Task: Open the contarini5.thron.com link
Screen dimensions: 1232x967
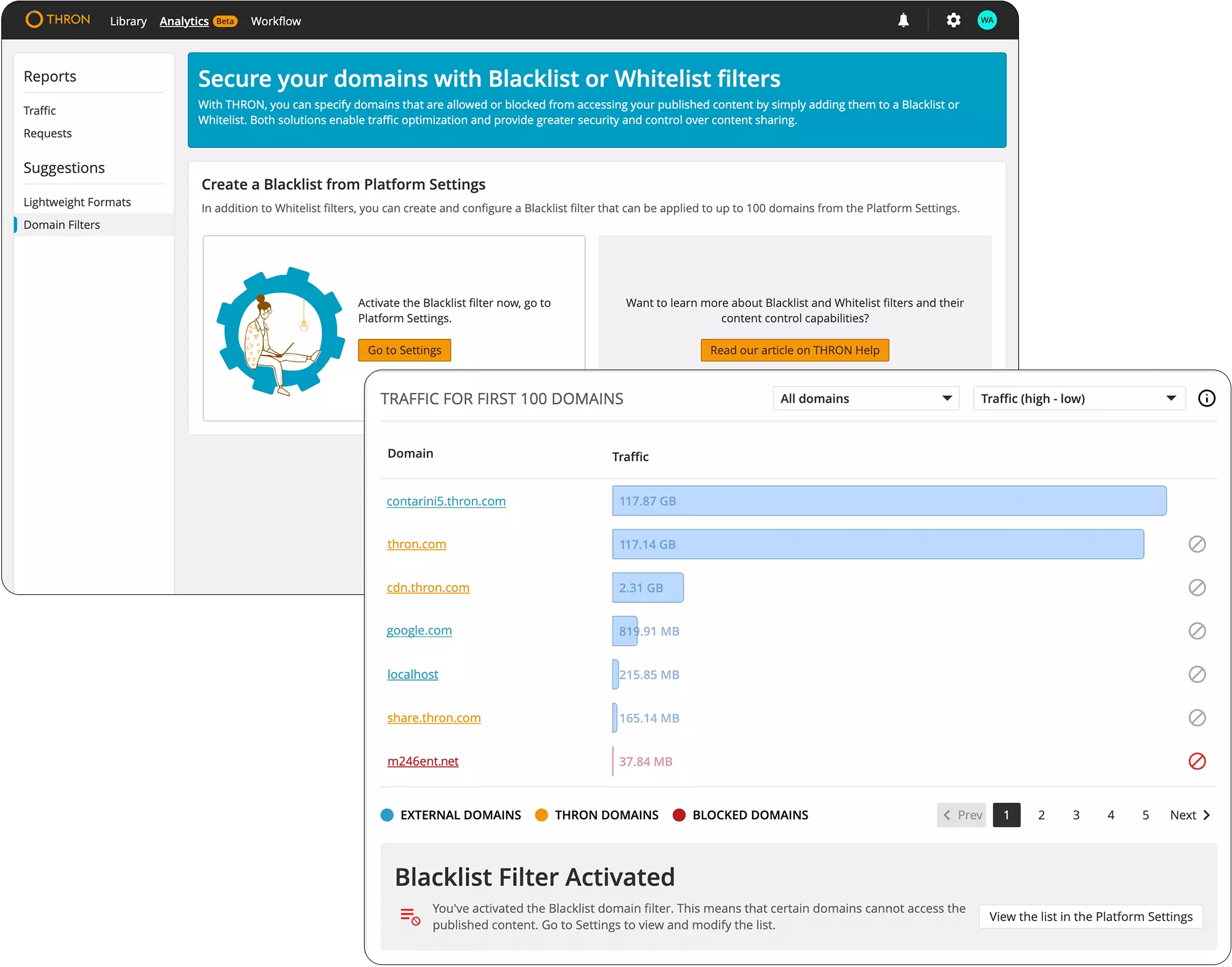Action: point(446,501)
